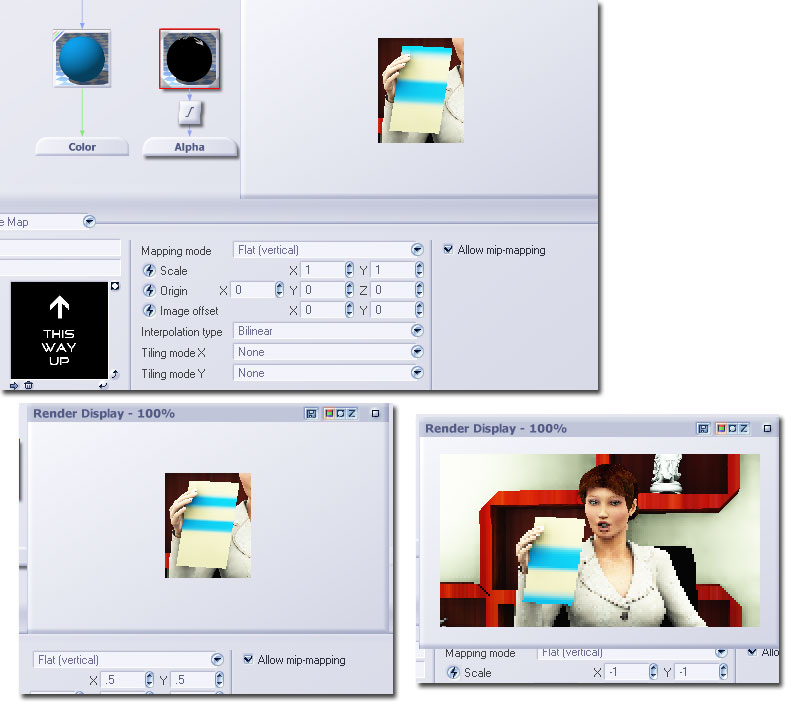Click the stepper beside X -1 field
The height and width of the screenshot is (706, 792).
(x=653, y=672)
